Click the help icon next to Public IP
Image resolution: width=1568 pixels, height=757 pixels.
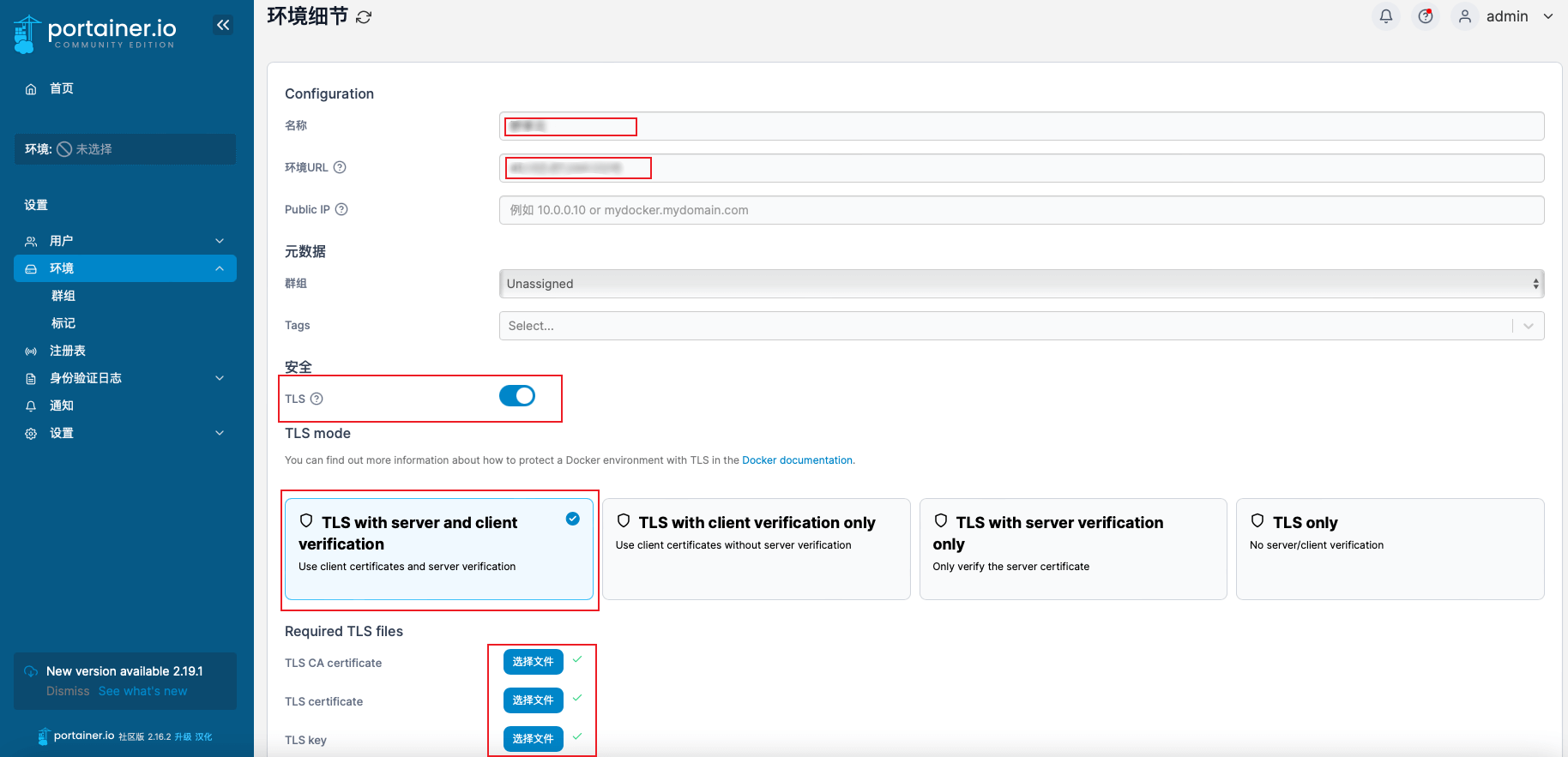coord(341,209)
